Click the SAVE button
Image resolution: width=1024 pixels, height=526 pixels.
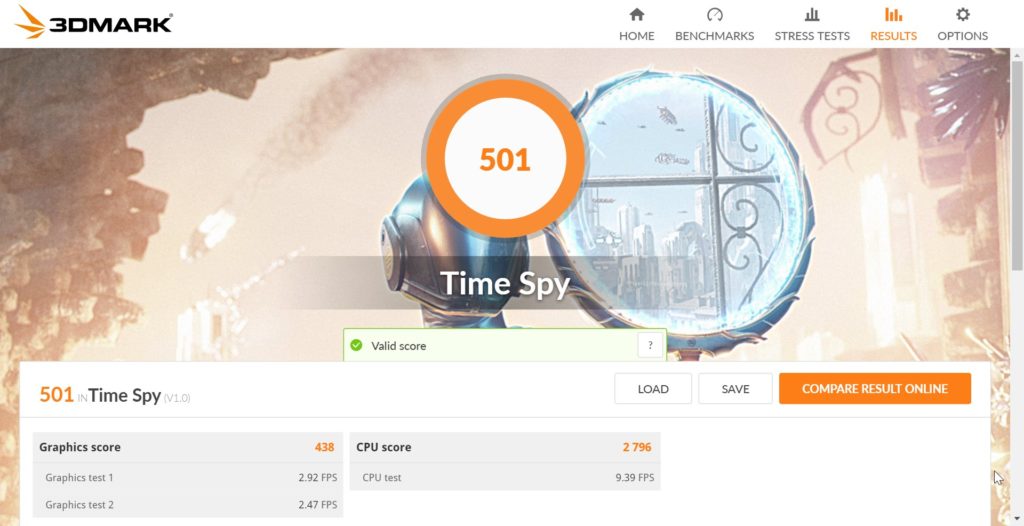point(735,389)
